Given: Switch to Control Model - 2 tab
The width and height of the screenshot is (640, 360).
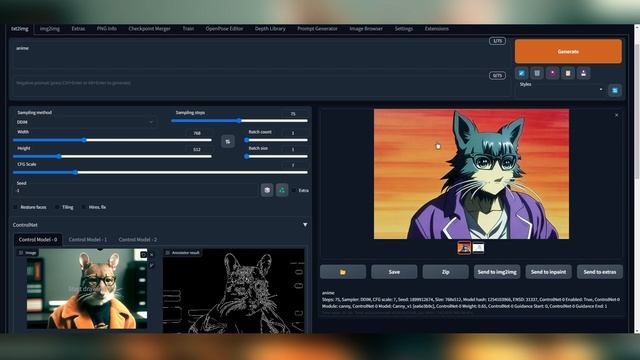Looking at the screenshot, I should [138, 240].
